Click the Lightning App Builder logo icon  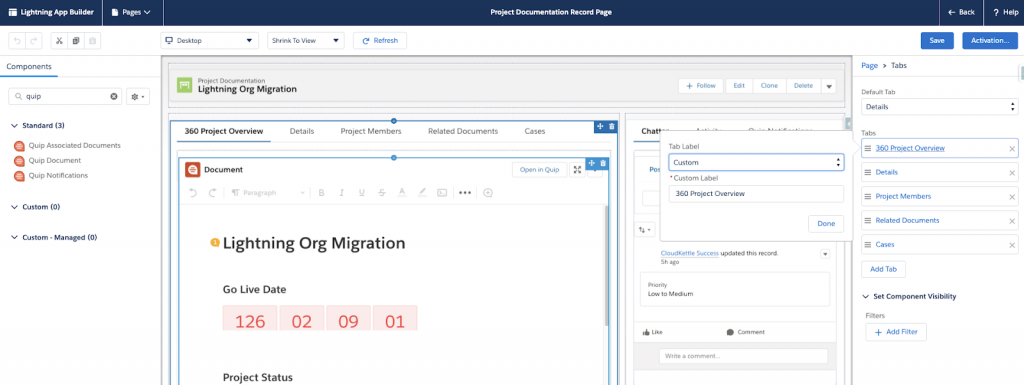pyautogui.click(x=12, y=12)
